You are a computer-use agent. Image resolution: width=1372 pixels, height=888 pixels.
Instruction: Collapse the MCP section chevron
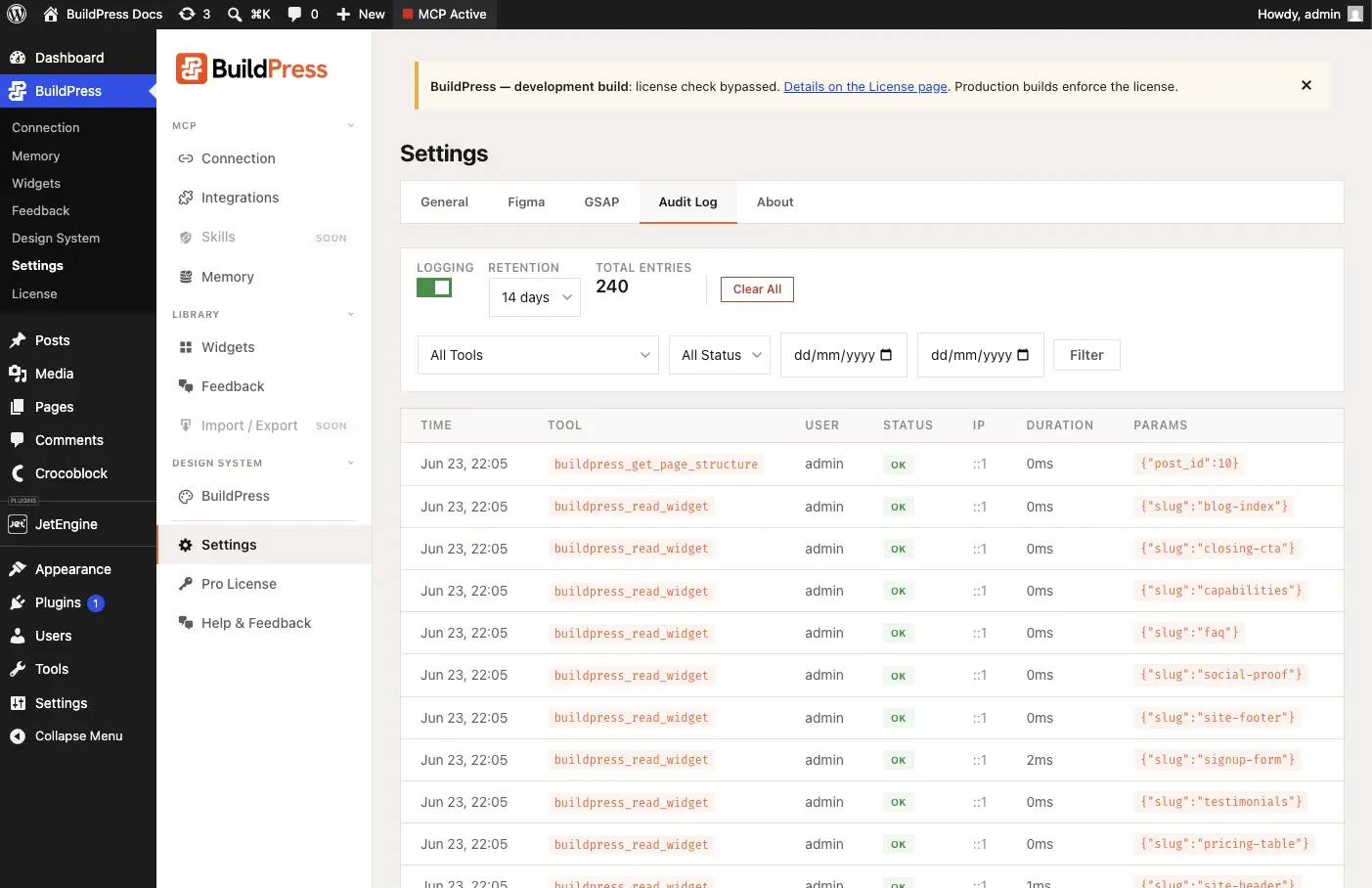click(351, 125)
